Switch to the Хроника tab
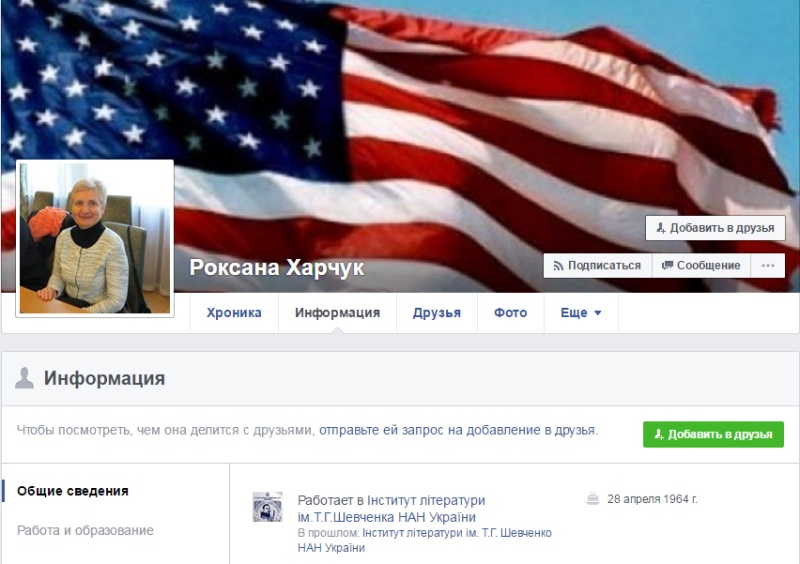Viewport: 800px width, 564px height. point(234,313)
